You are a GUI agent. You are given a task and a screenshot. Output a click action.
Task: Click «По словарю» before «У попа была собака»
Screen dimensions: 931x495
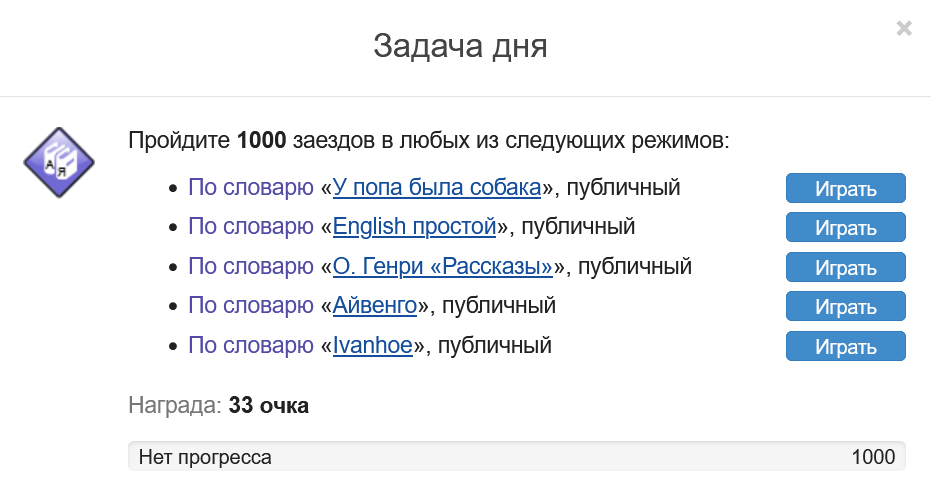click(x=250, y=187)
